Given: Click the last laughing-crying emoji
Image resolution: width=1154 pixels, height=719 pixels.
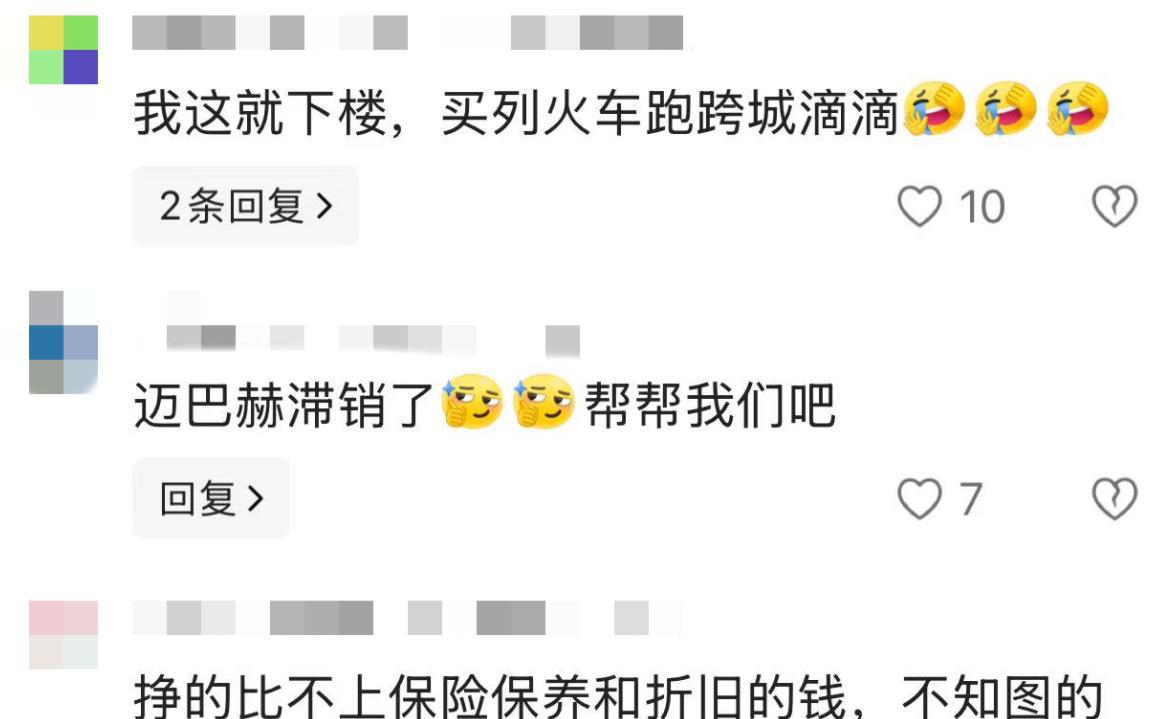Looking at the screenshot, I should (x=1077, y=109).
